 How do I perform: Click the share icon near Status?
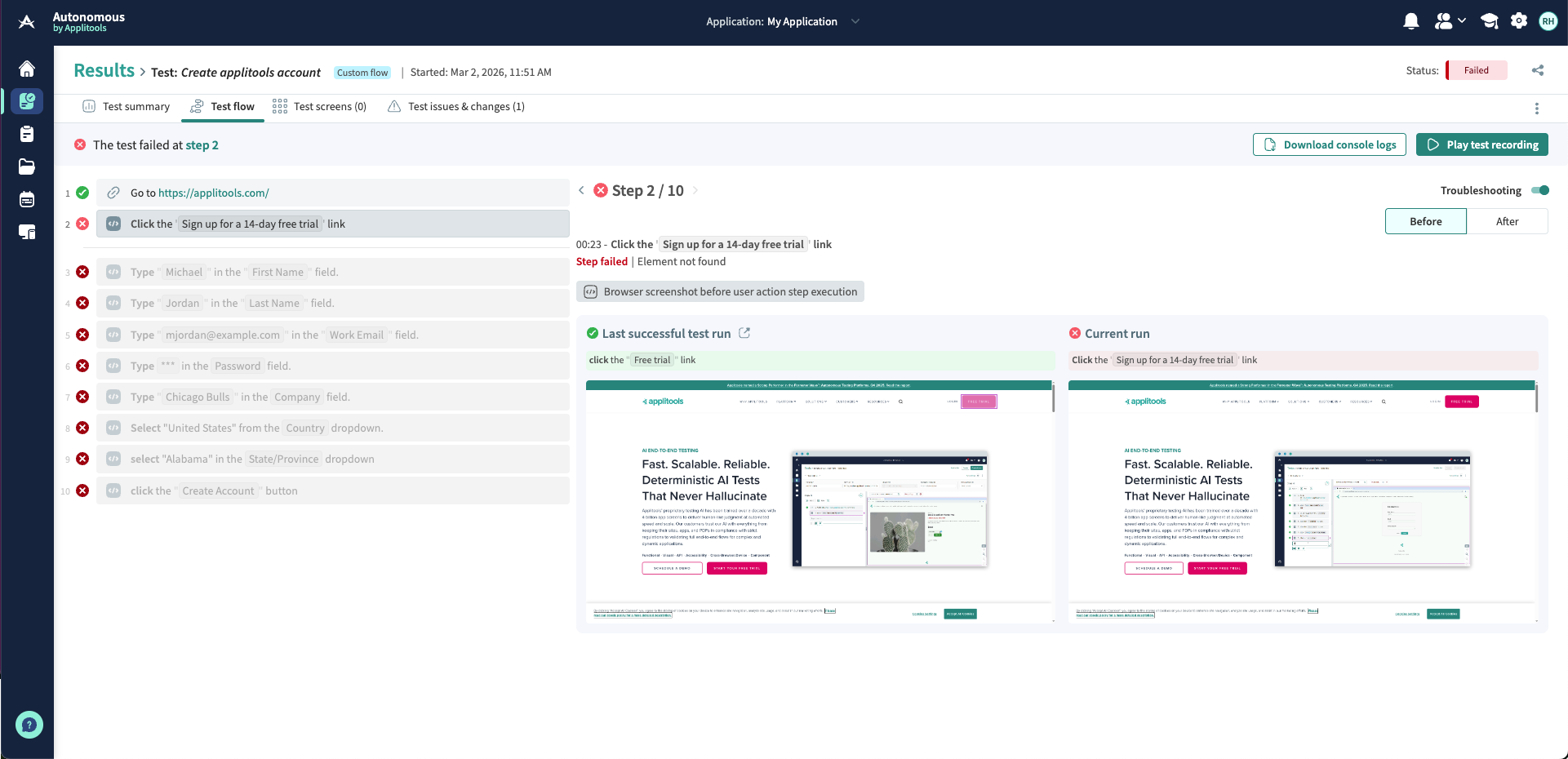click(1538, 70)
